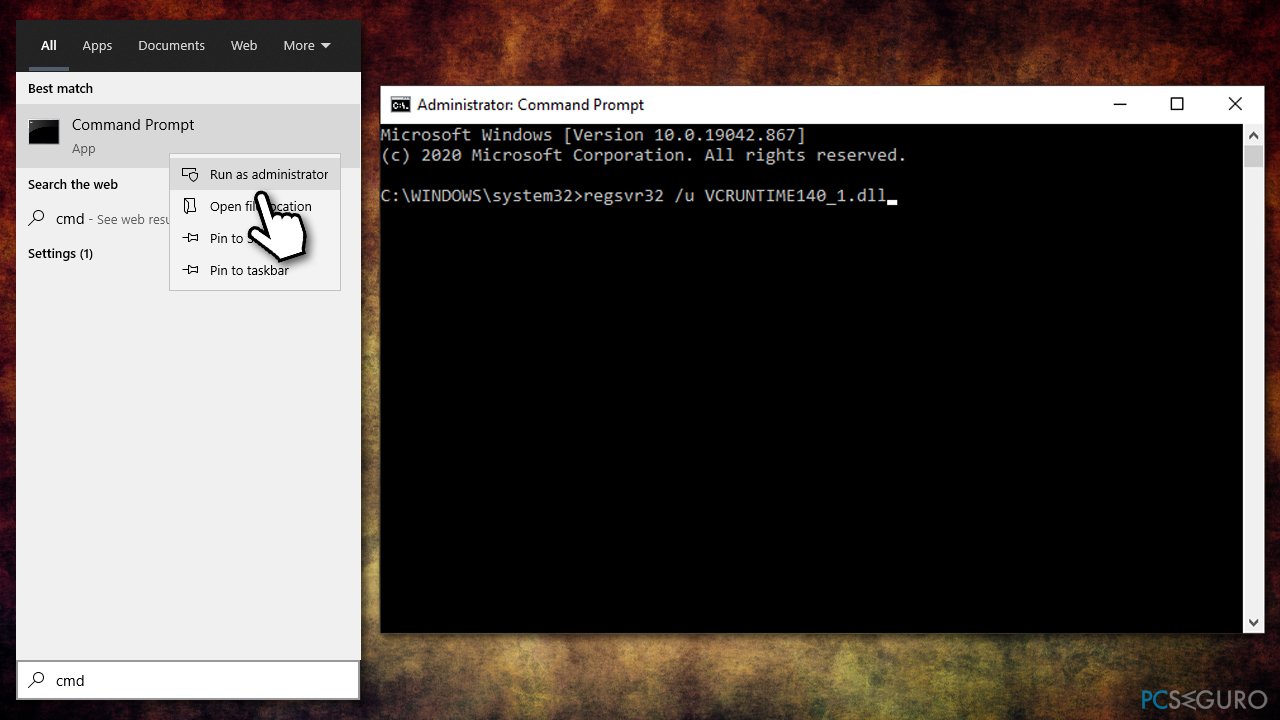Image resolution: width=1280 pixels, height=720 pixels.
Task: Select Open file location menu entry
Action: point(260,207)
